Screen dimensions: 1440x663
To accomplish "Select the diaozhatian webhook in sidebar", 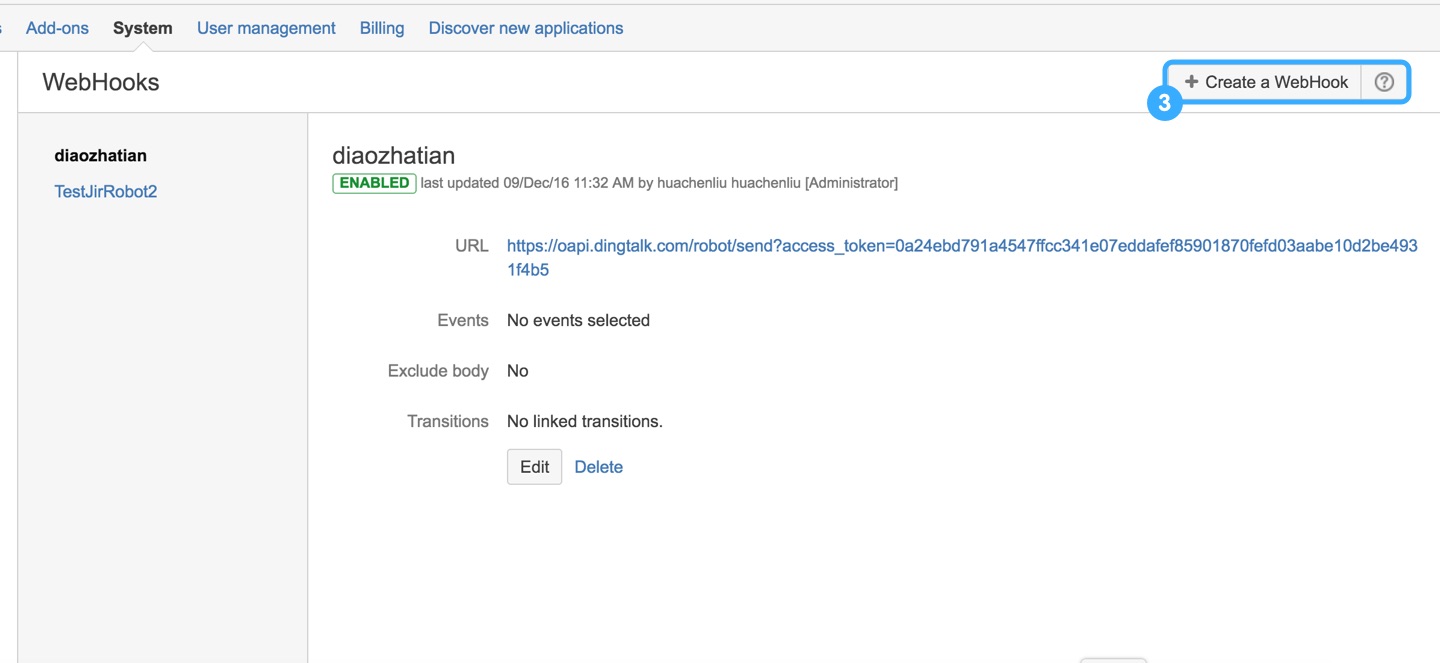I will click(101, 156).
